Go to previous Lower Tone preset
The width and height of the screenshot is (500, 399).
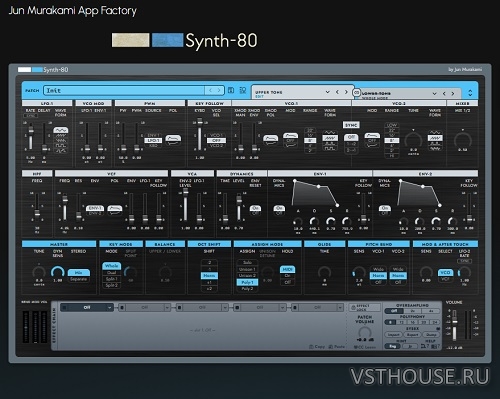[x=444, y=94]
